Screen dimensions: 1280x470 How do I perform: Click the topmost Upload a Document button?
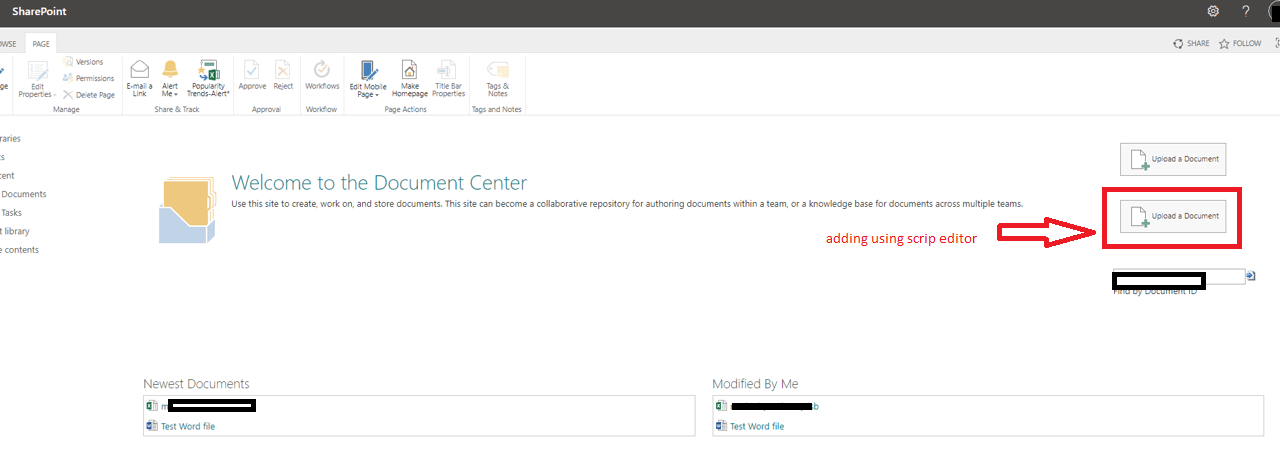[x=1173, y=159]
